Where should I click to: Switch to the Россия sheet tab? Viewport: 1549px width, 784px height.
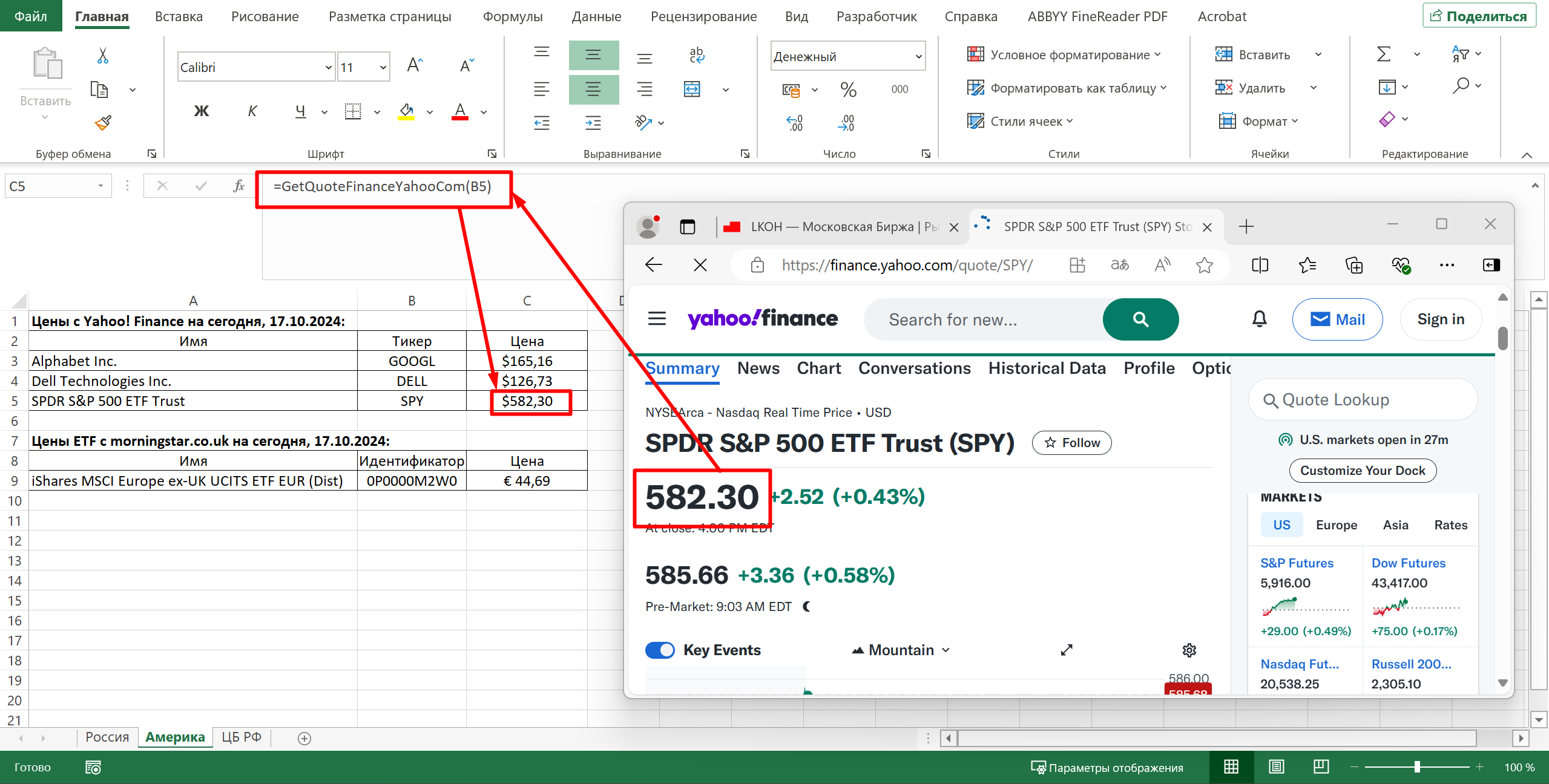[107, 737]
